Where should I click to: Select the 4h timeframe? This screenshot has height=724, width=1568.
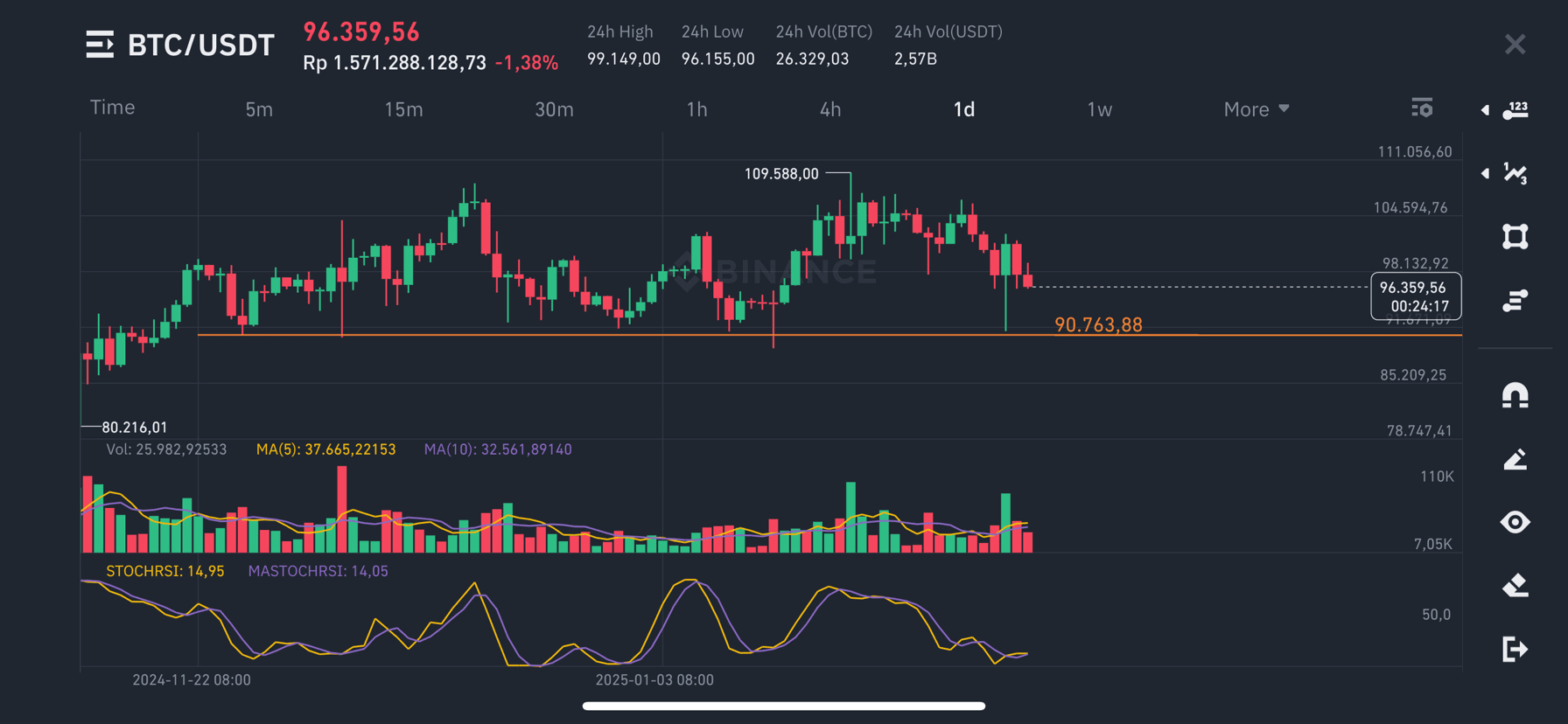(830, 109)
